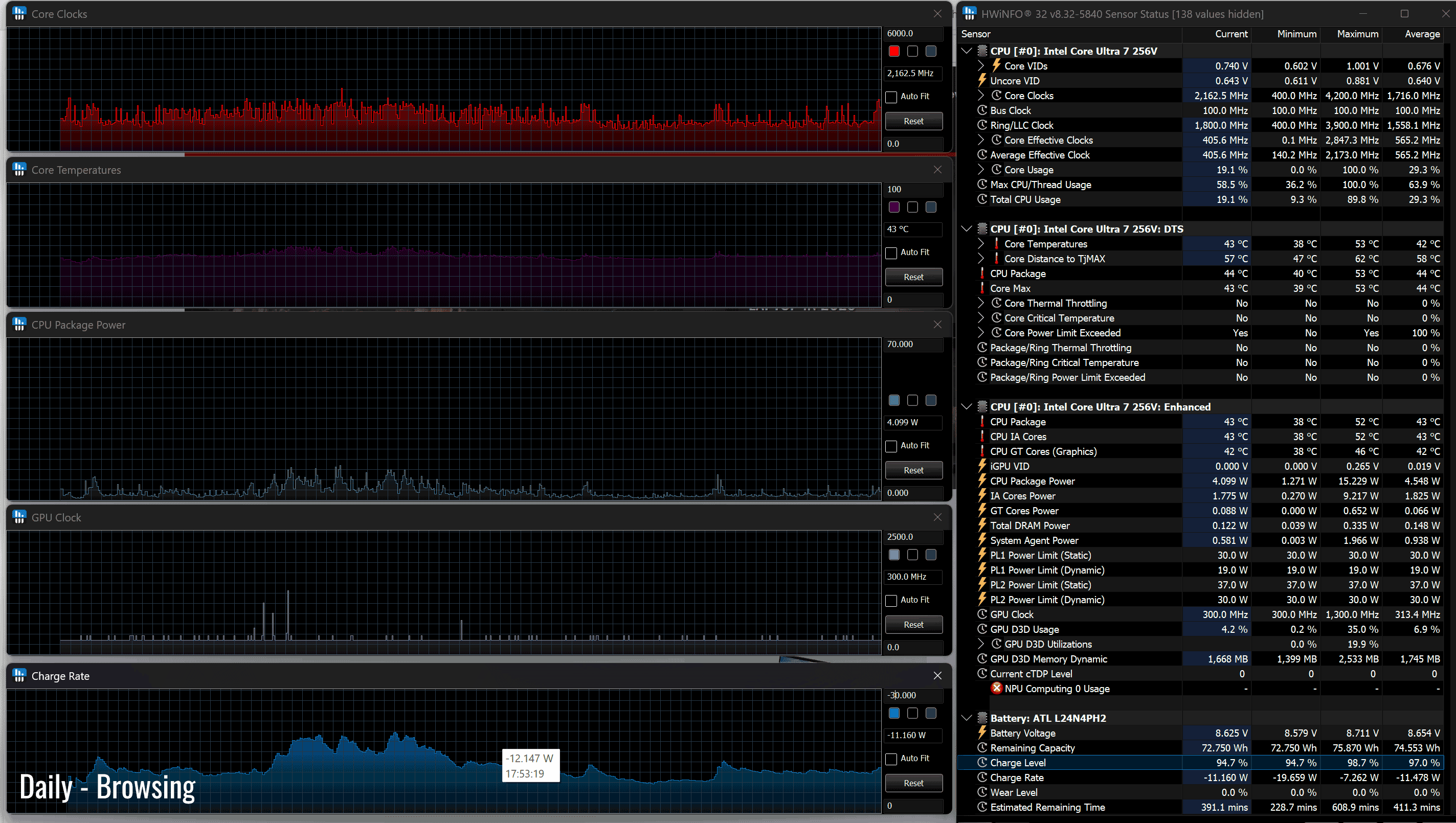Reset the Core Temperatures graph
Screen dimensions: 1456x823
[913, 277]
